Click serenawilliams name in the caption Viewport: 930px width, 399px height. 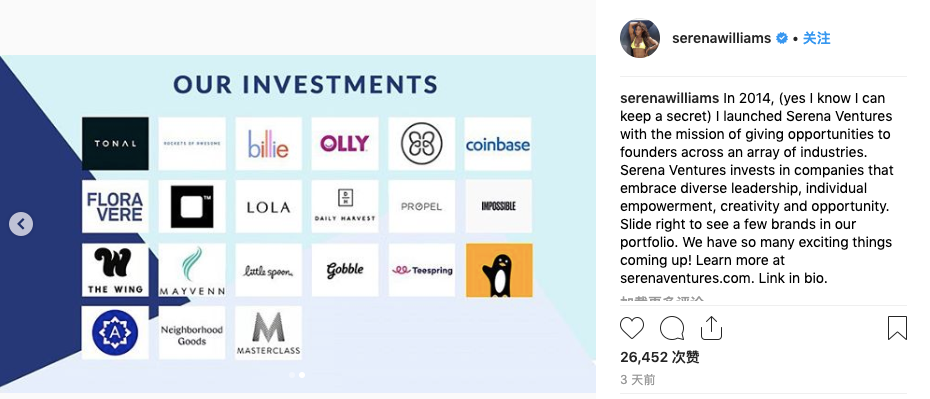(669, 98)
